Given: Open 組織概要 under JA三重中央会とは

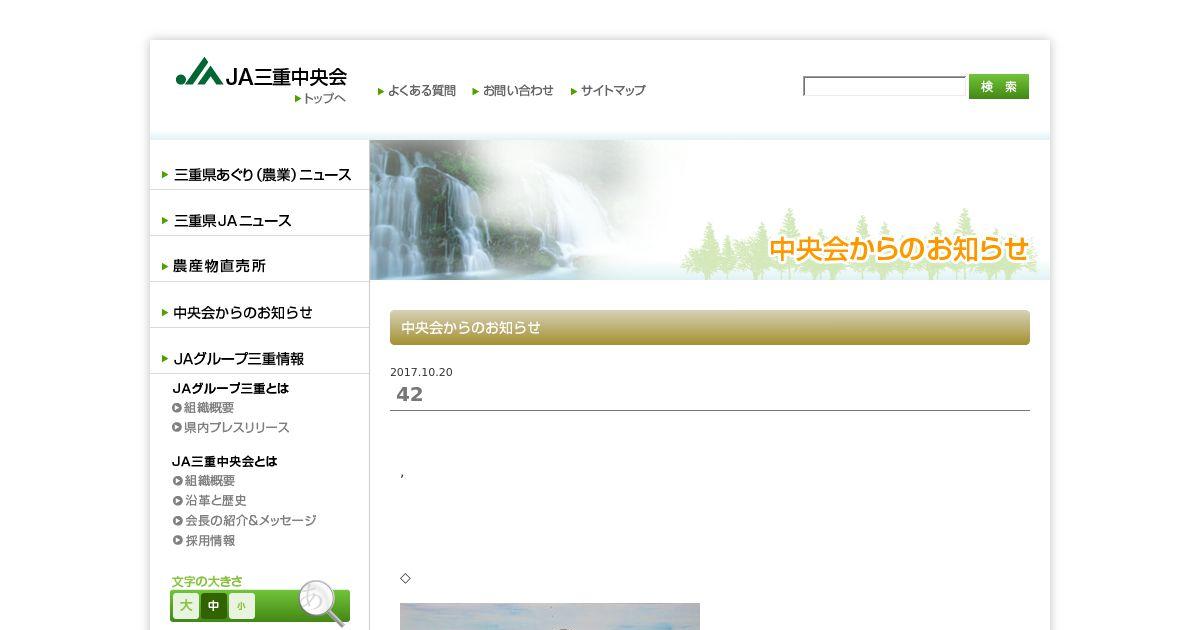Looking at the screenshot, I should [x=203, y=481].
